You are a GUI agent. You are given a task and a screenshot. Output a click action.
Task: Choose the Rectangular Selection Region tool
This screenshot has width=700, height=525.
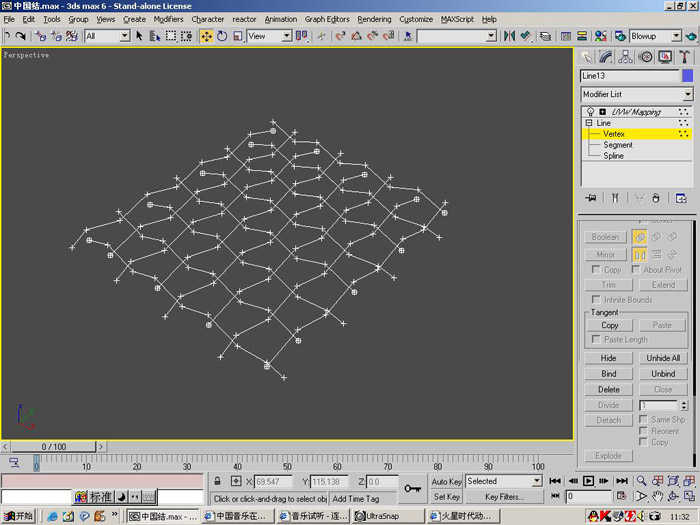pyautogui.click(x=171, y=36)
